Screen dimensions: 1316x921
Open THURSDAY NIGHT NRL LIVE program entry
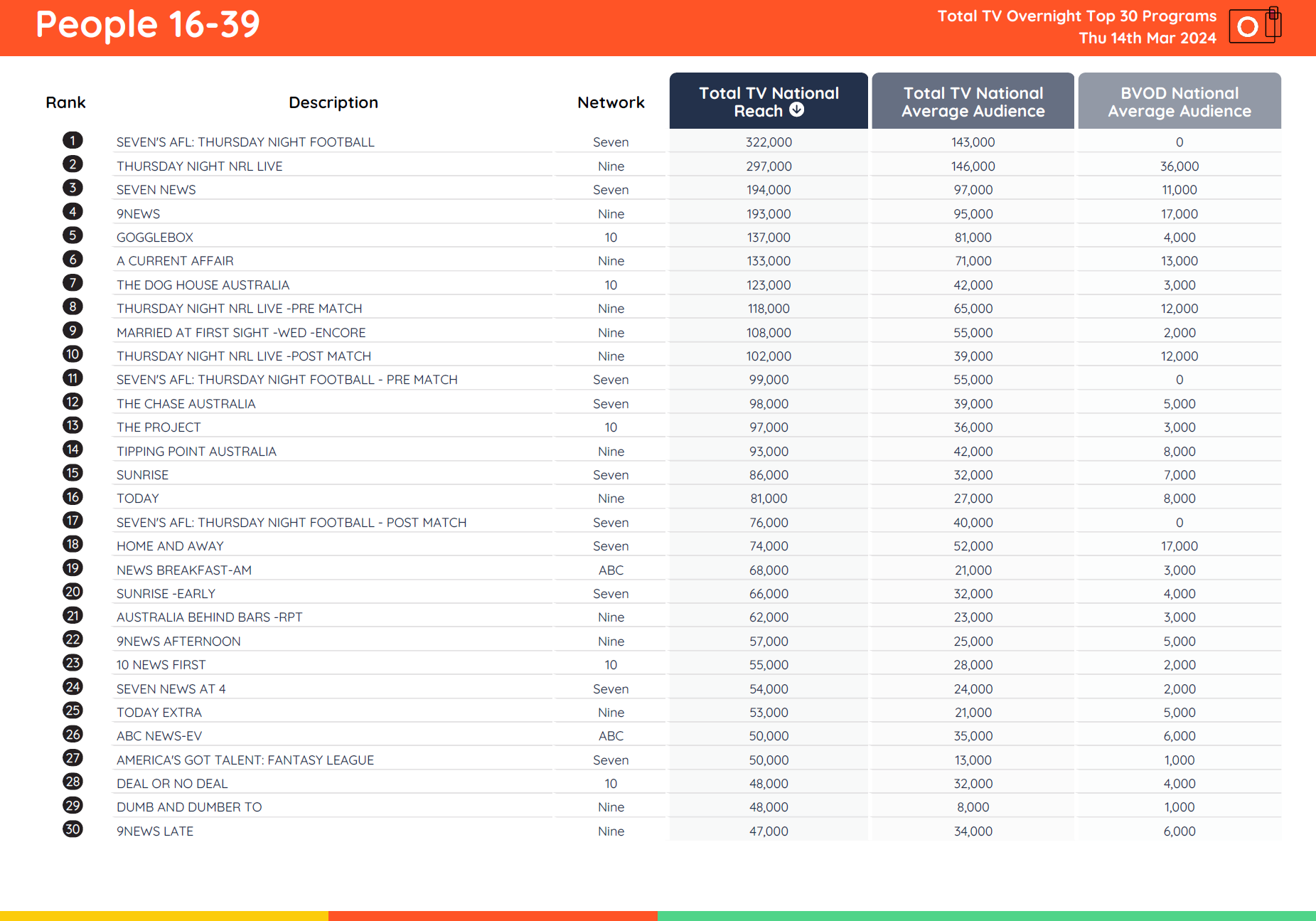click(199, 165)
